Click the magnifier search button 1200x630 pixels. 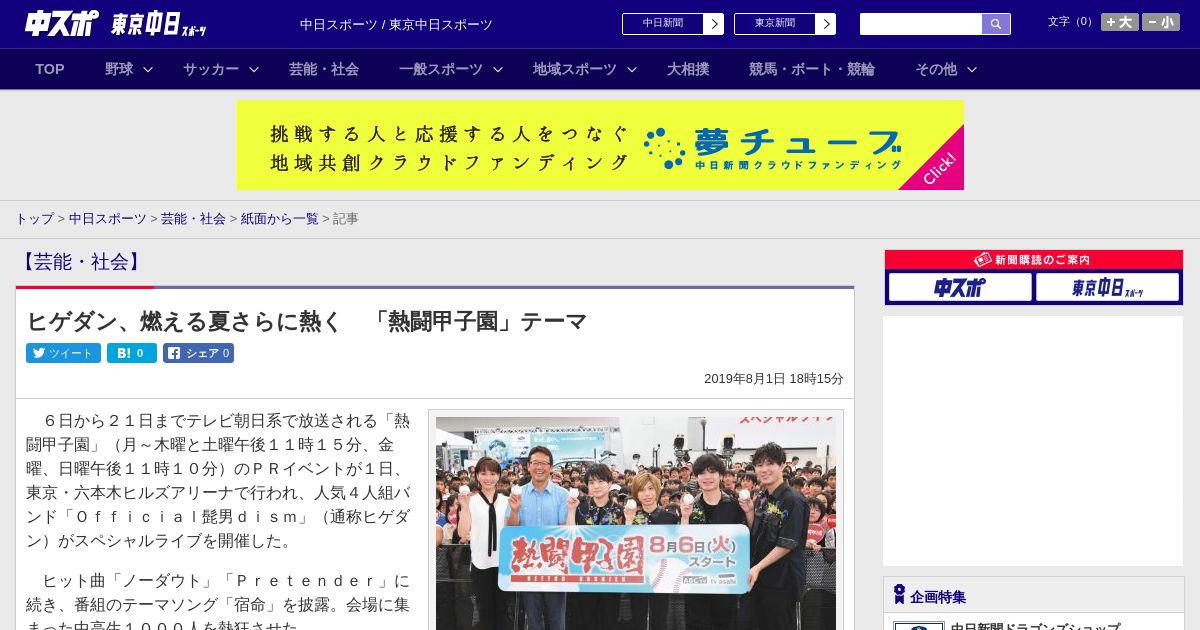click(996, 24)
